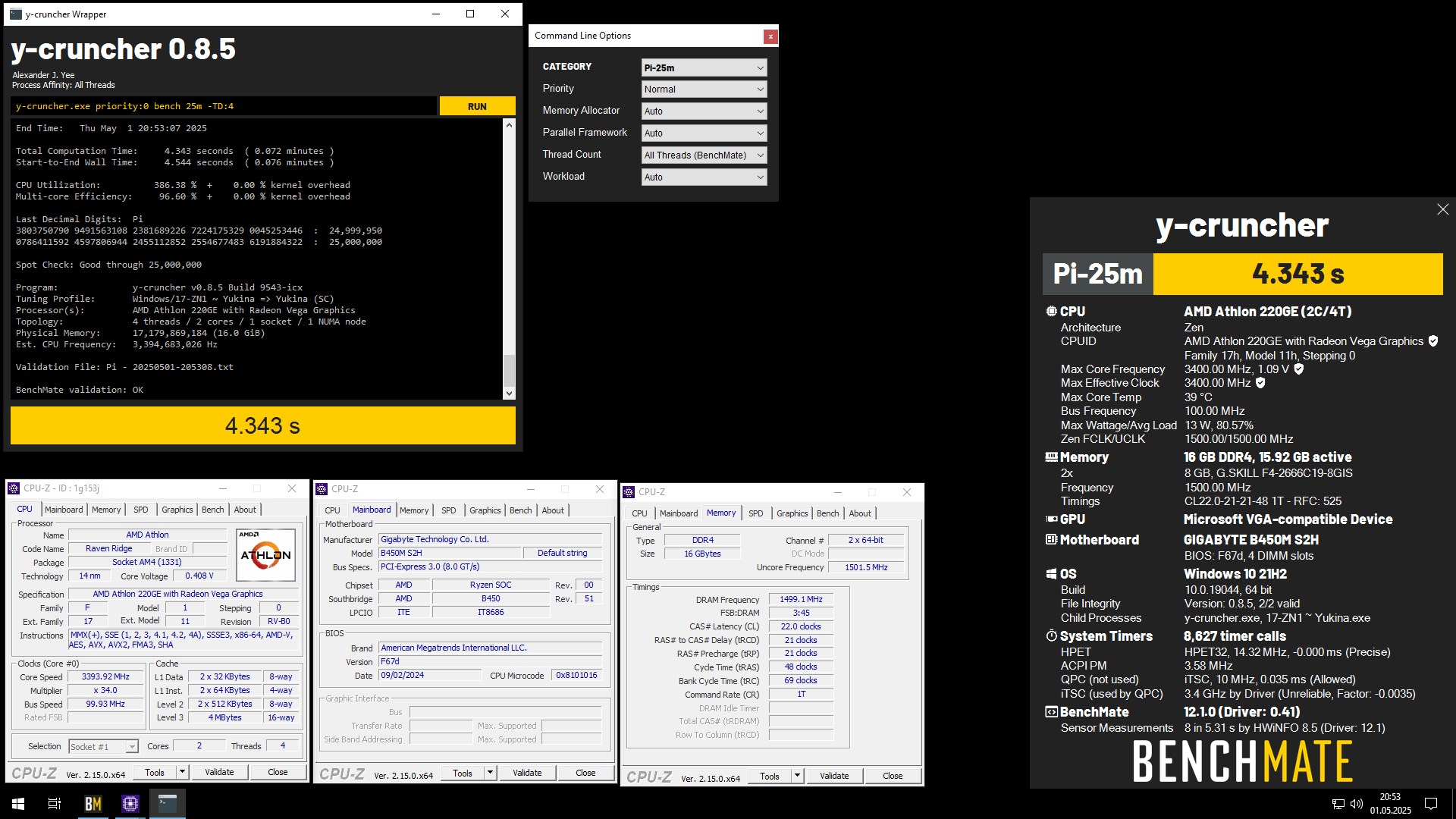Click the output scrollbar up arrow

click(509, 125)
